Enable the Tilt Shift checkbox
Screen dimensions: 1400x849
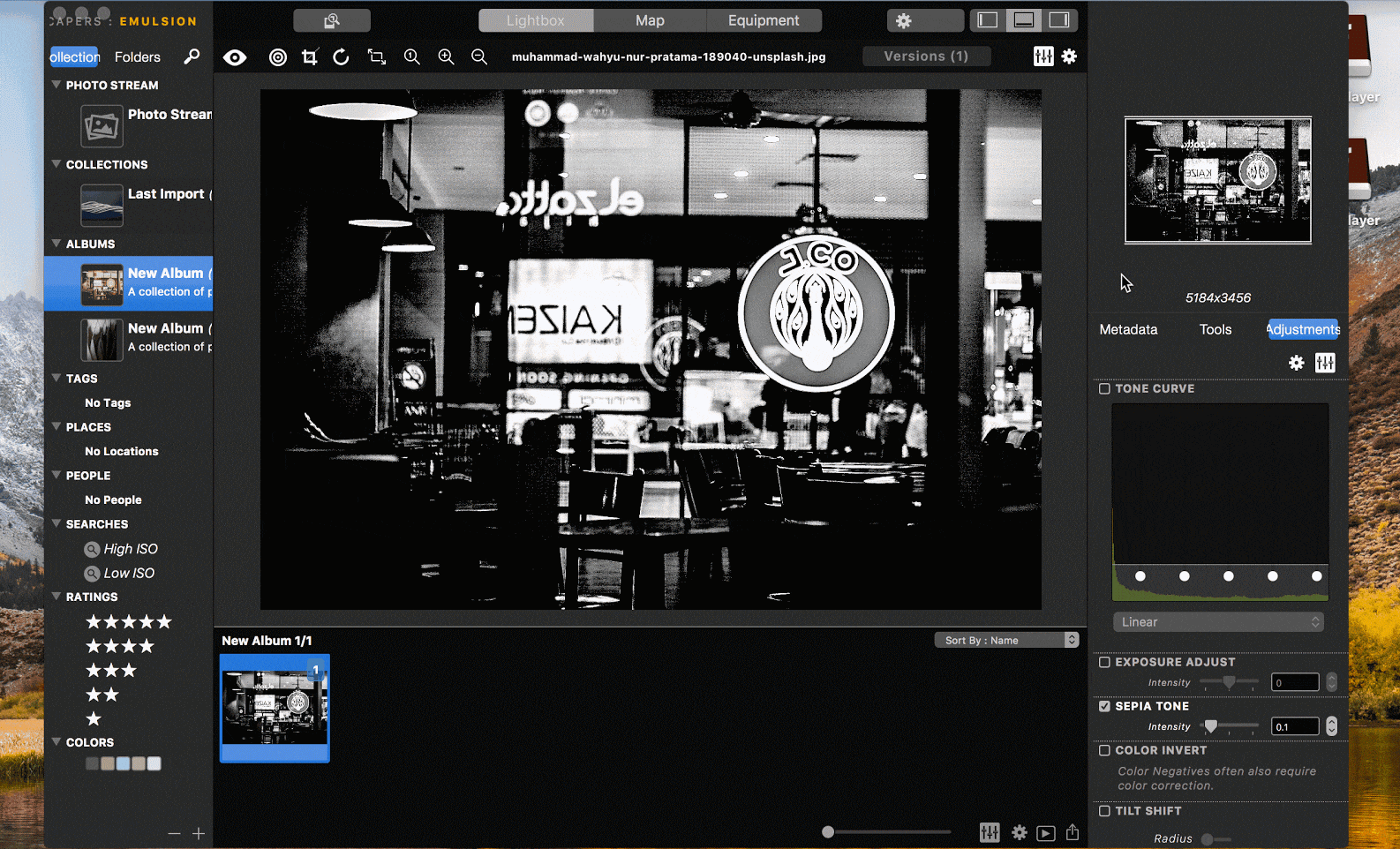click(x=1104, y=811)
